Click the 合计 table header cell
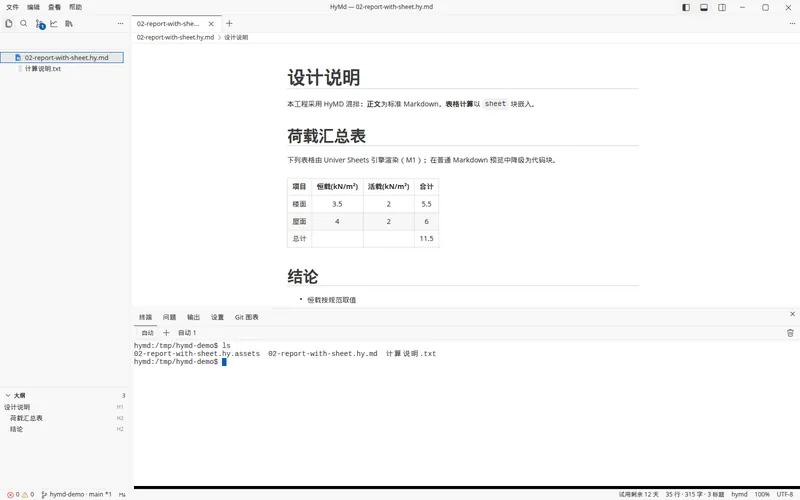The image size is (800, 500). tap(427, 187)
